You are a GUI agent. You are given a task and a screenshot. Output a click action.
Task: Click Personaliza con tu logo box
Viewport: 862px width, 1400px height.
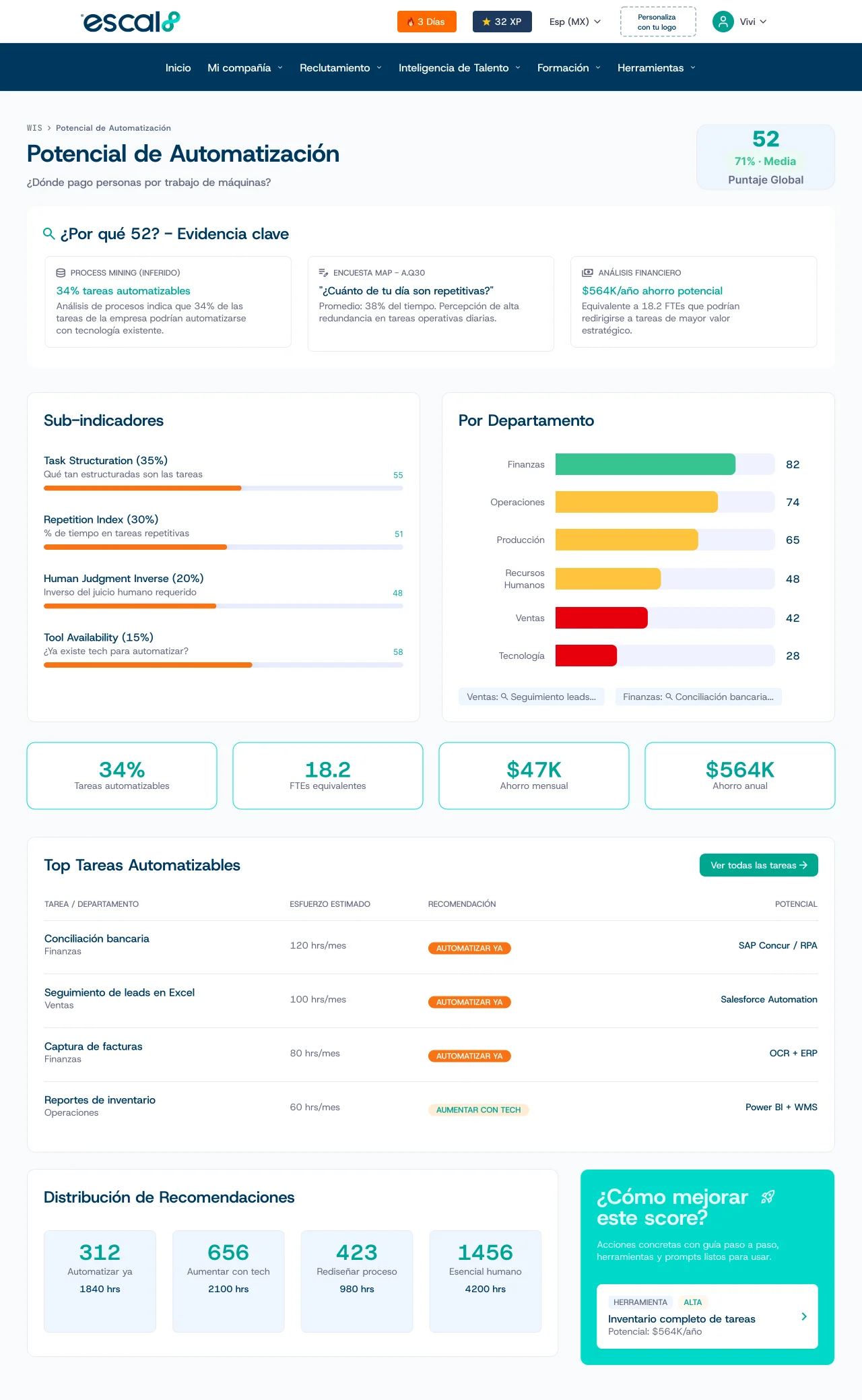pos(657,22)
